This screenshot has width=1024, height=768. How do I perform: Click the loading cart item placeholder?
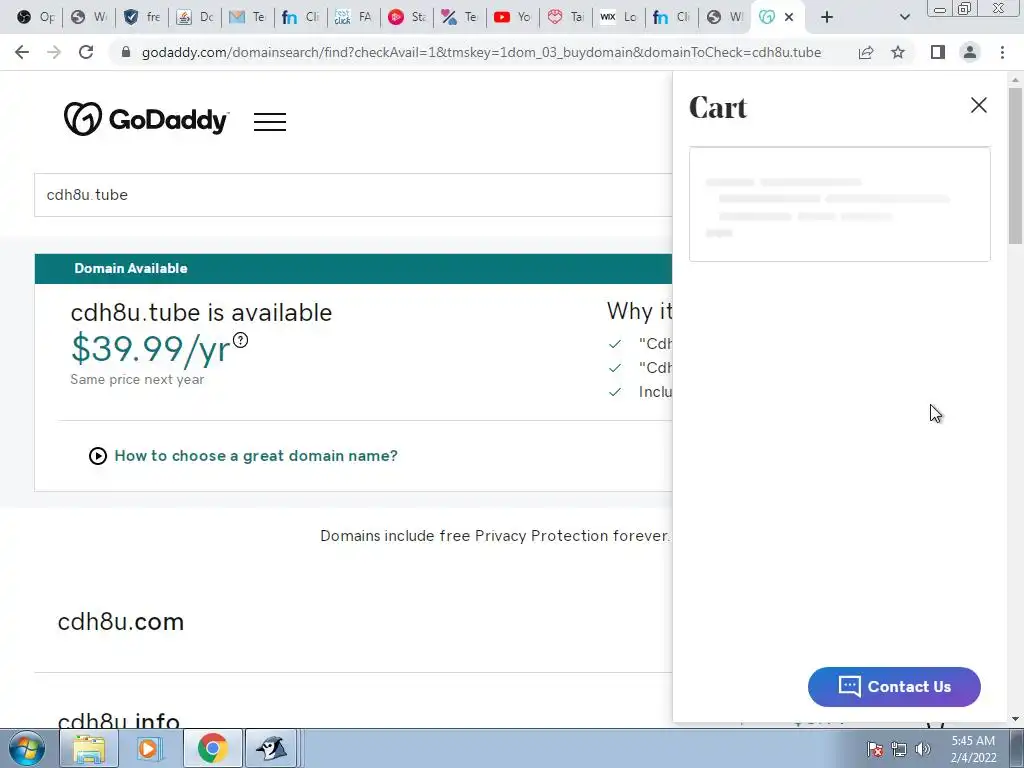[x=840, y=204]
